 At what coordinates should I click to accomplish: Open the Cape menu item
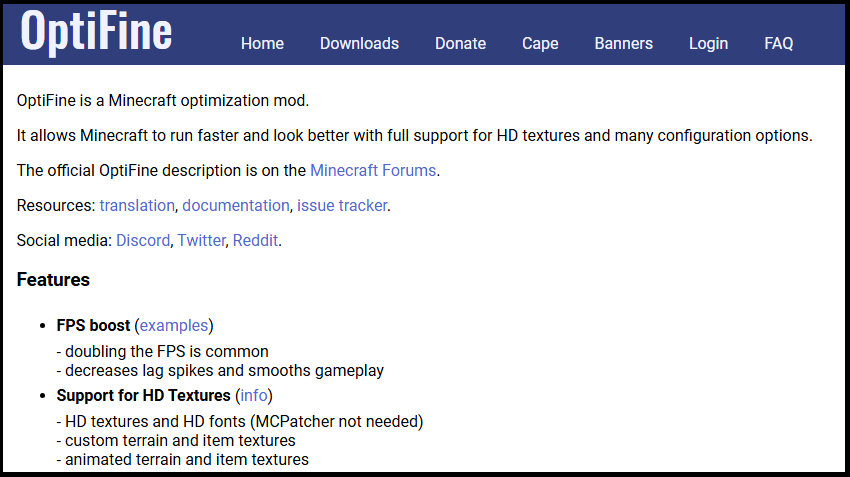[x=540, y=44]
